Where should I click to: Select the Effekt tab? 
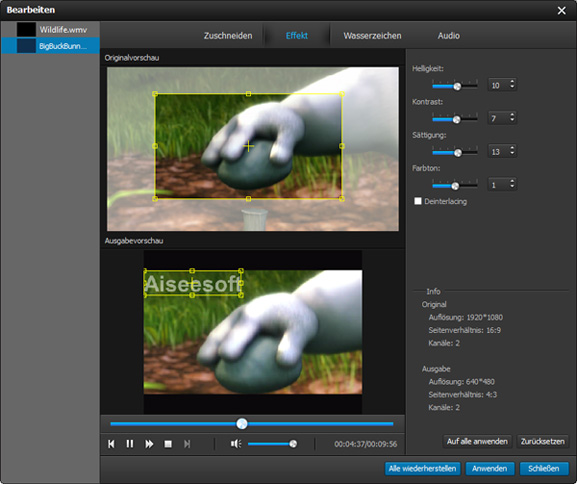click(x=297, y=36)
